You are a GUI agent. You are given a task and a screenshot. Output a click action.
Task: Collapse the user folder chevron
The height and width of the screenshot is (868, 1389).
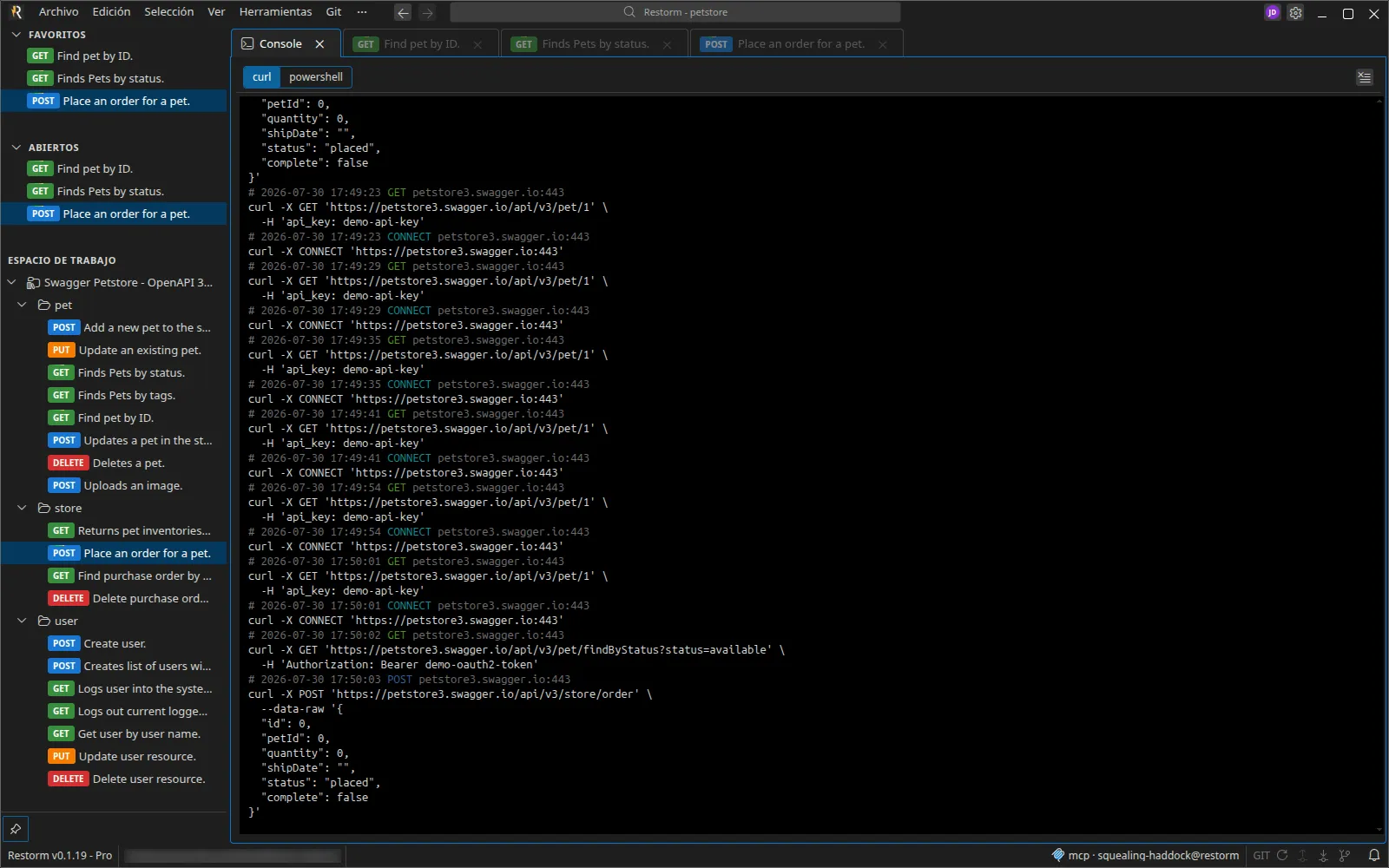pos(23,621)
